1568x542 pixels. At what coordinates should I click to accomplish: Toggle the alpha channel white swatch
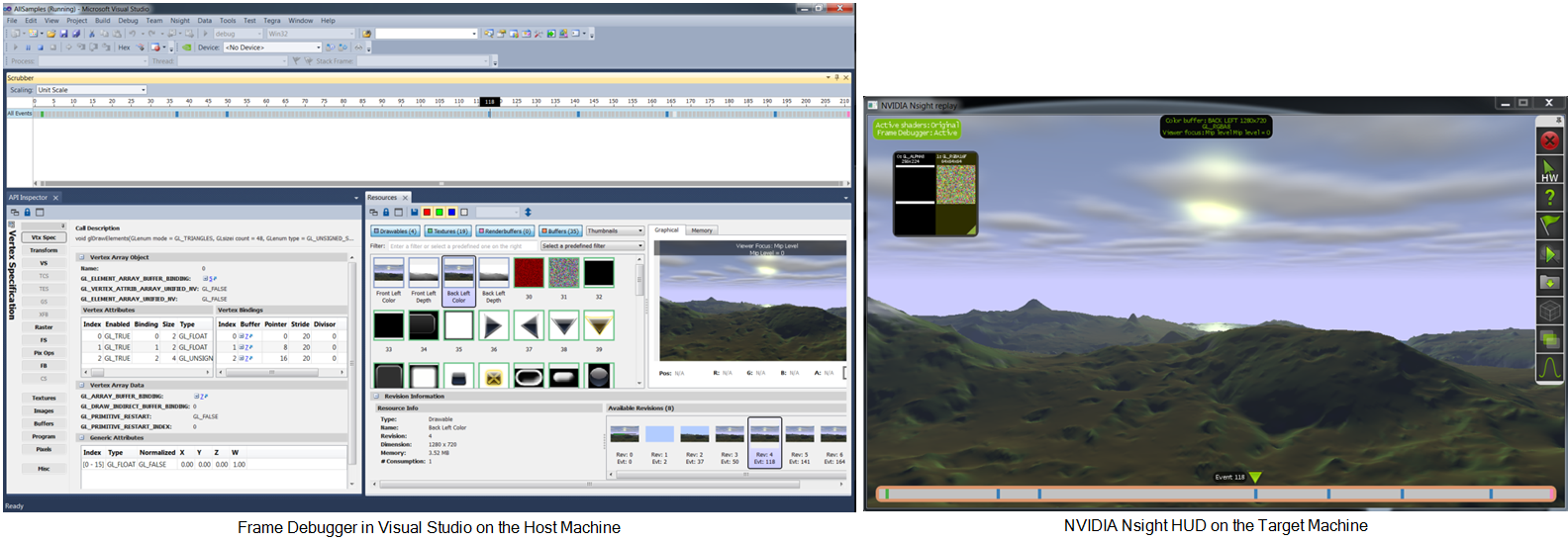[464, 212]
